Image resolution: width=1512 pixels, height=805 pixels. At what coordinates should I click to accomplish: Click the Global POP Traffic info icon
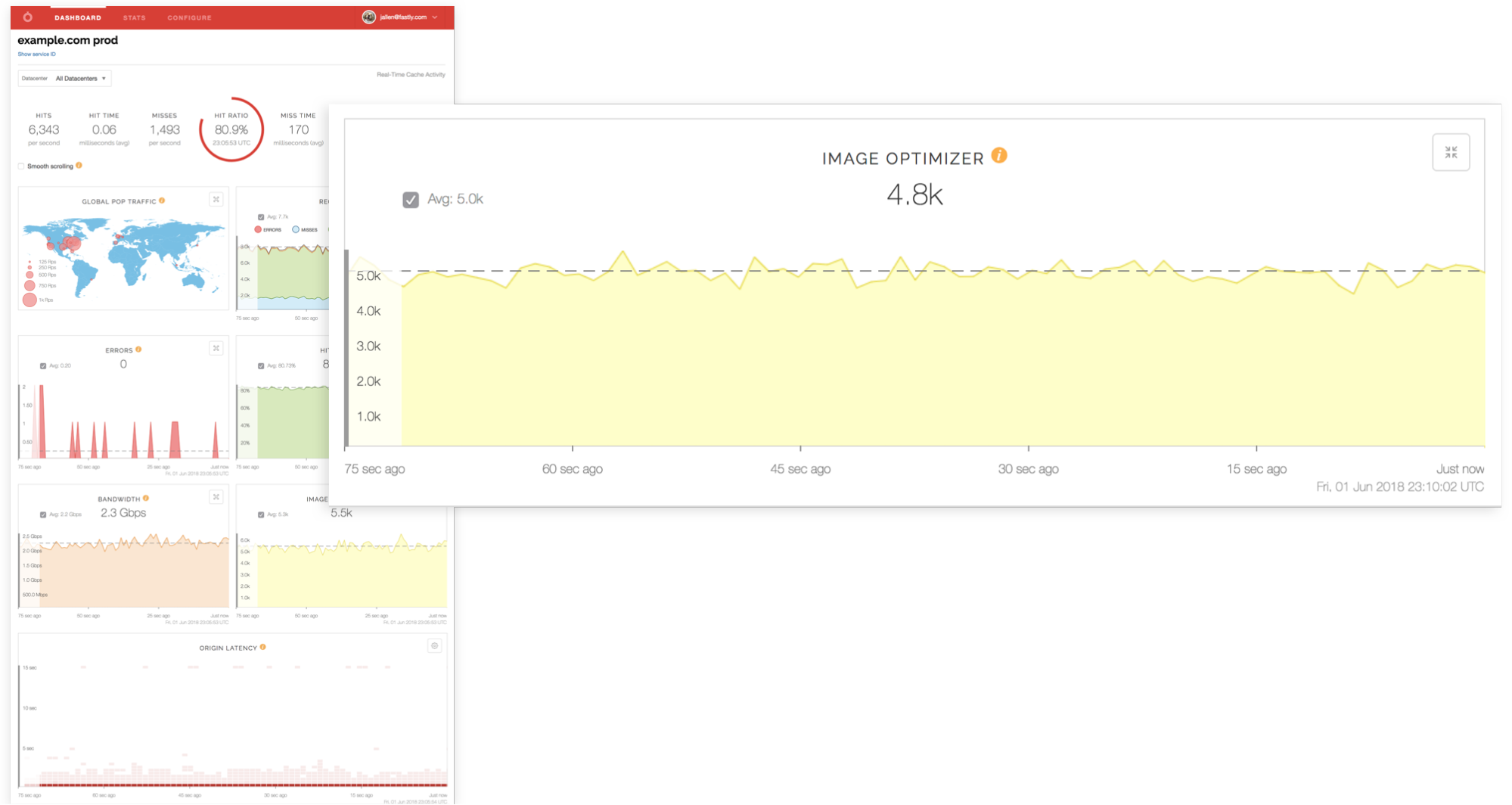pos(163,200)
